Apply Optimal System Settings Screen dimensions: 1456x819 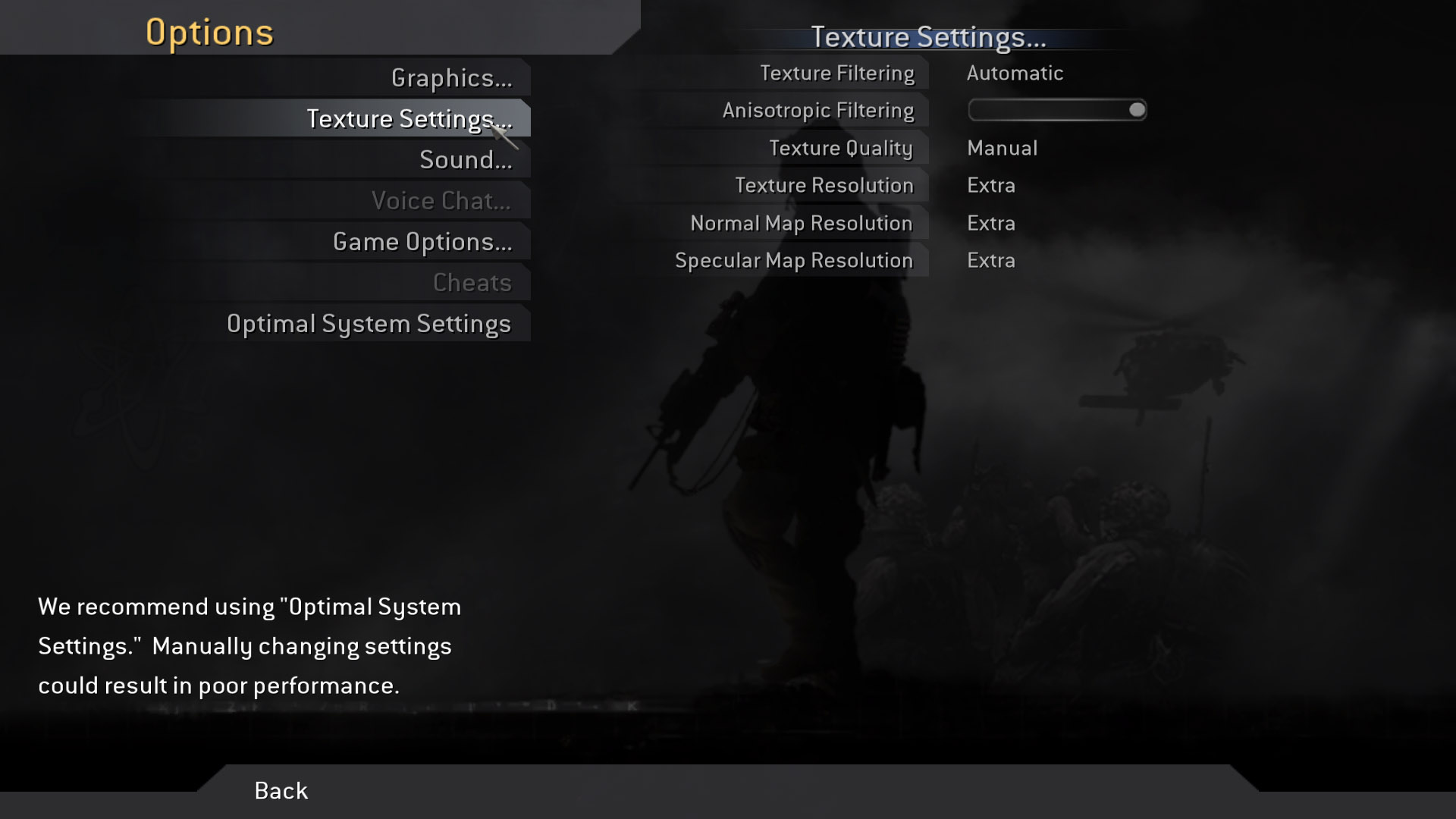[x=369, y=324]
